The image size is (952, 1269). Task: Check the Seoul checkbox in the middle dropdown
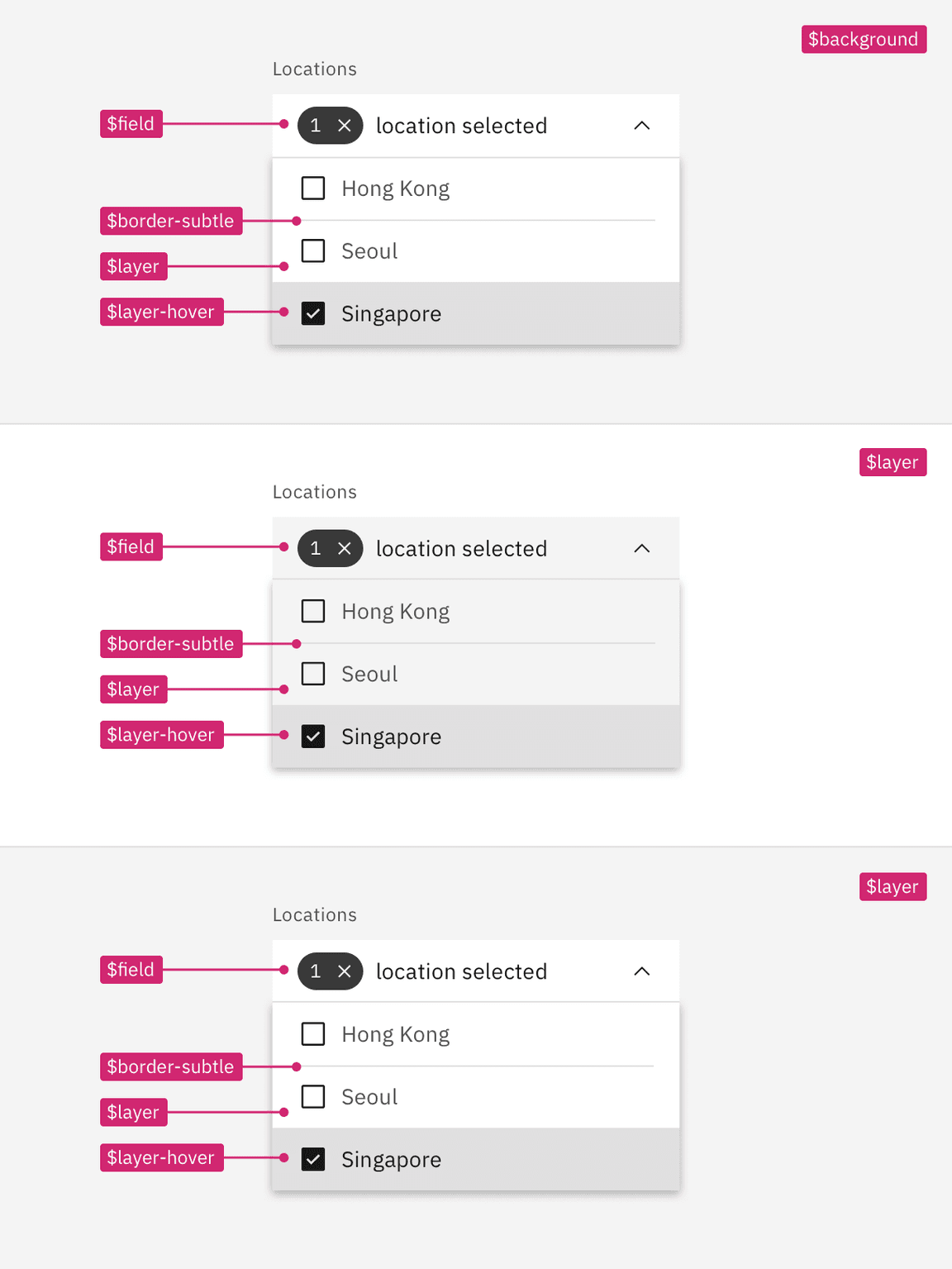[313, 674]
